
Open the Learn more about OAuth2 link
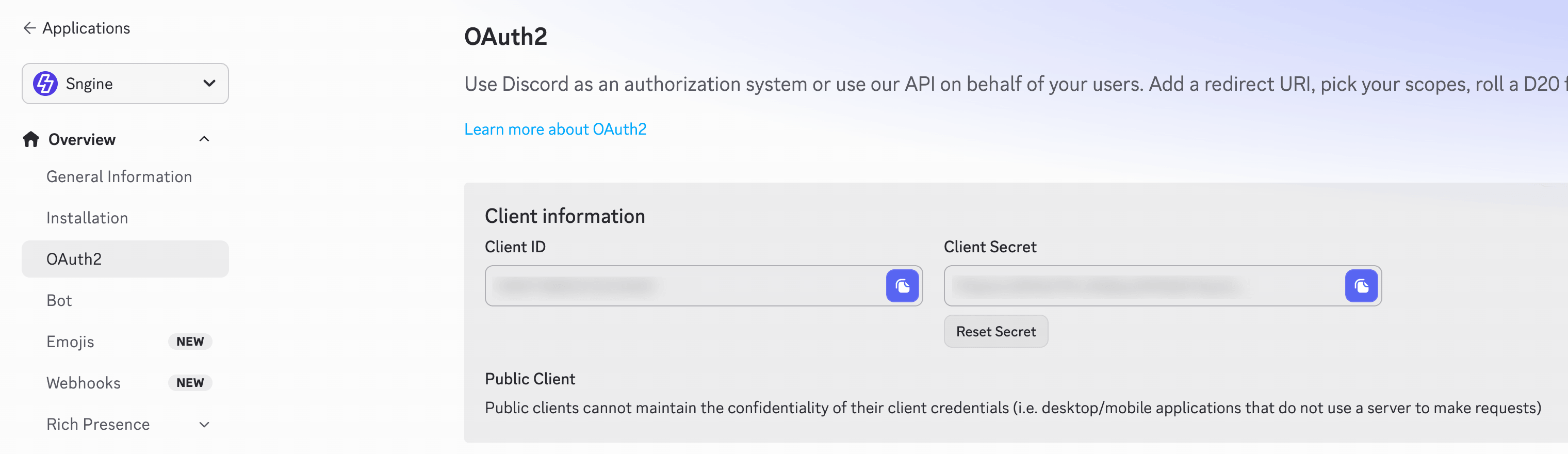[555, 129]
